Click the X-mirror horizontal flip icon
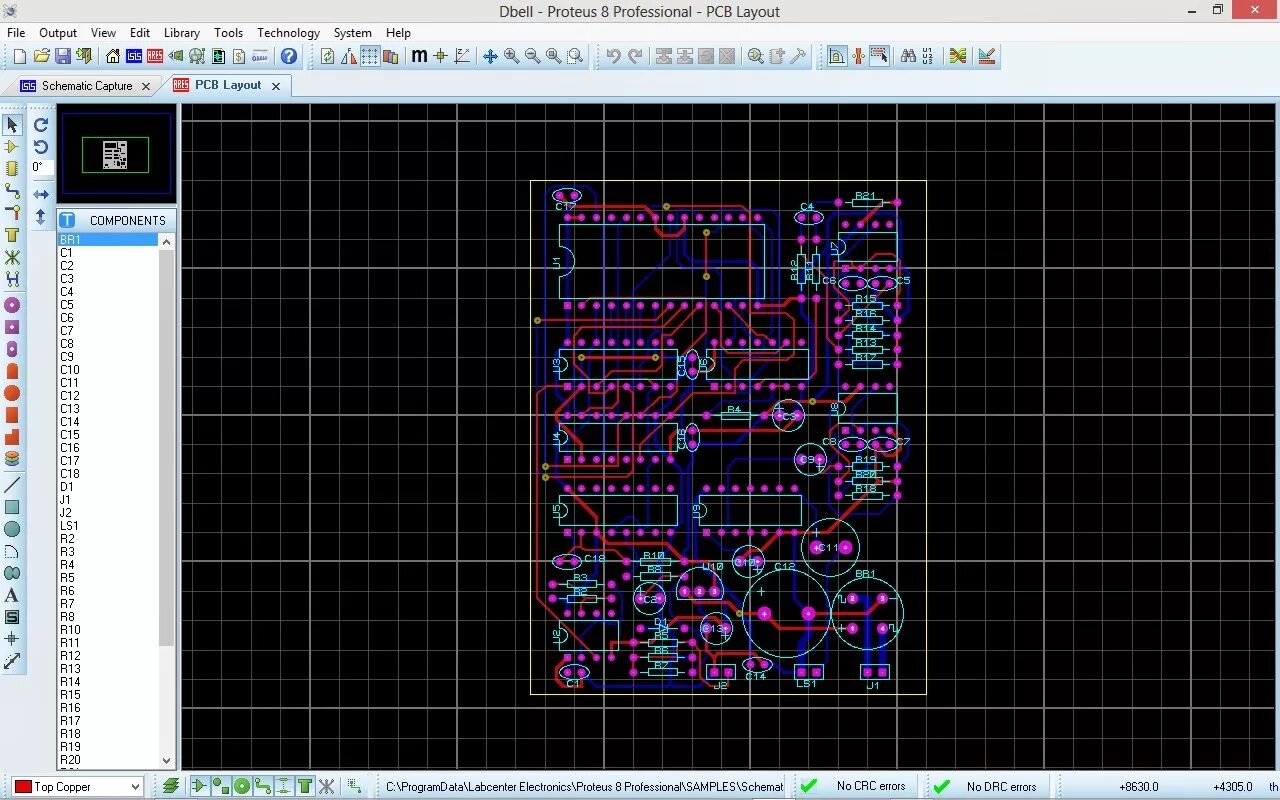 click(x=41, y=194)
